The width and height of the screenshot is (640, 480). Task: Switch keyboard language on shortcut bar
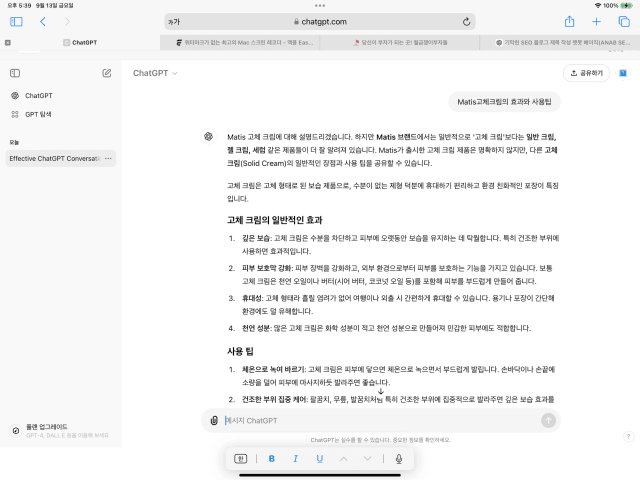point(240,459)
